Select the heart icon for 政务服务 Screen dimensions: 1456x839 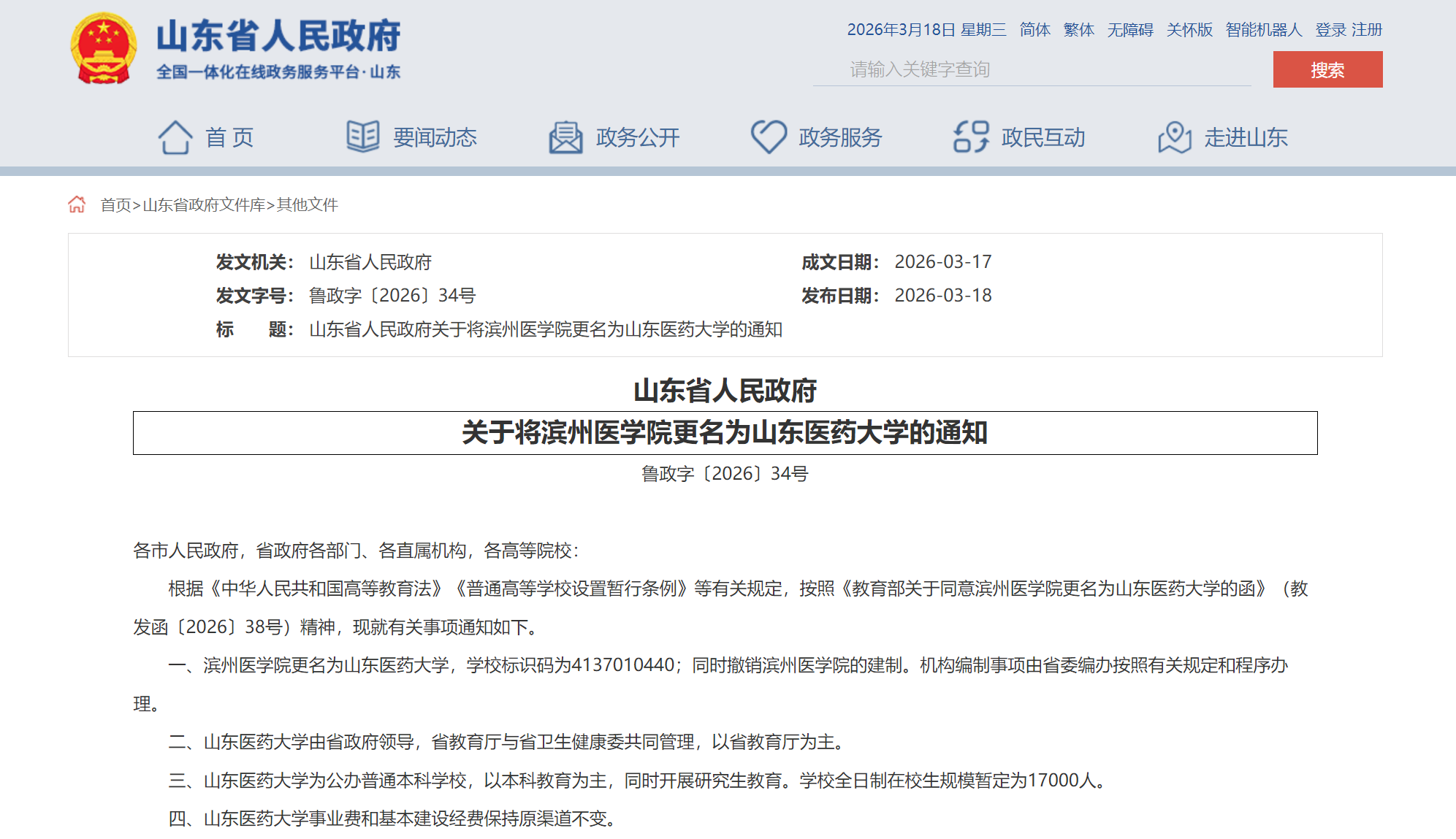tap(766, 136)
